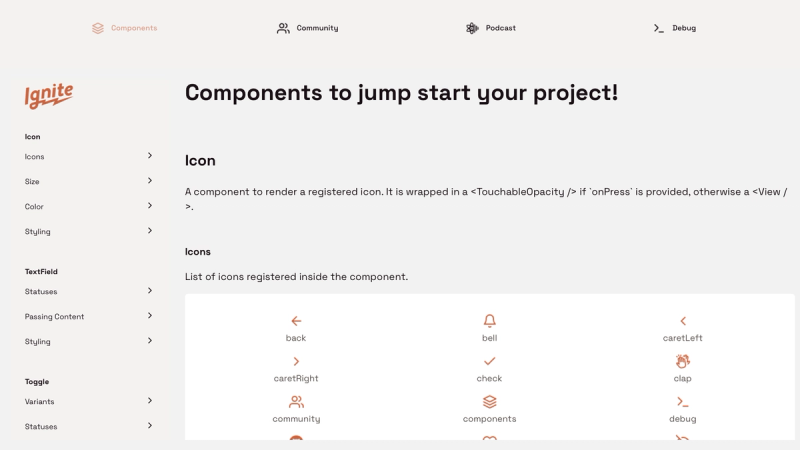Select Styling under Icon section

(x=38, y=231)
